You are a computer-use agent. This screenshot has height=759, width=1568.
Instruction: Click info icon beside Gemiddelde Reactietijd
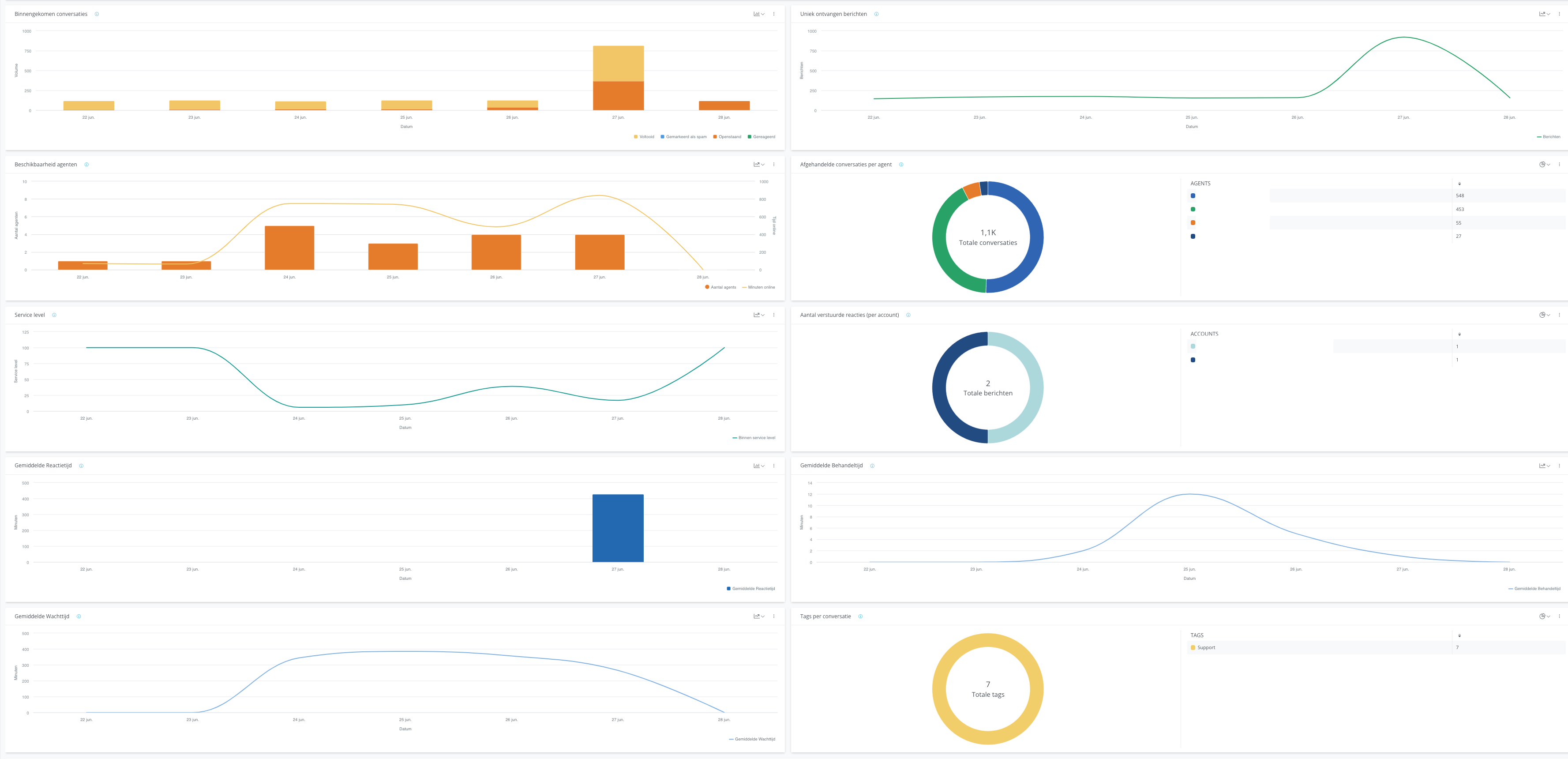coord(81,466)
